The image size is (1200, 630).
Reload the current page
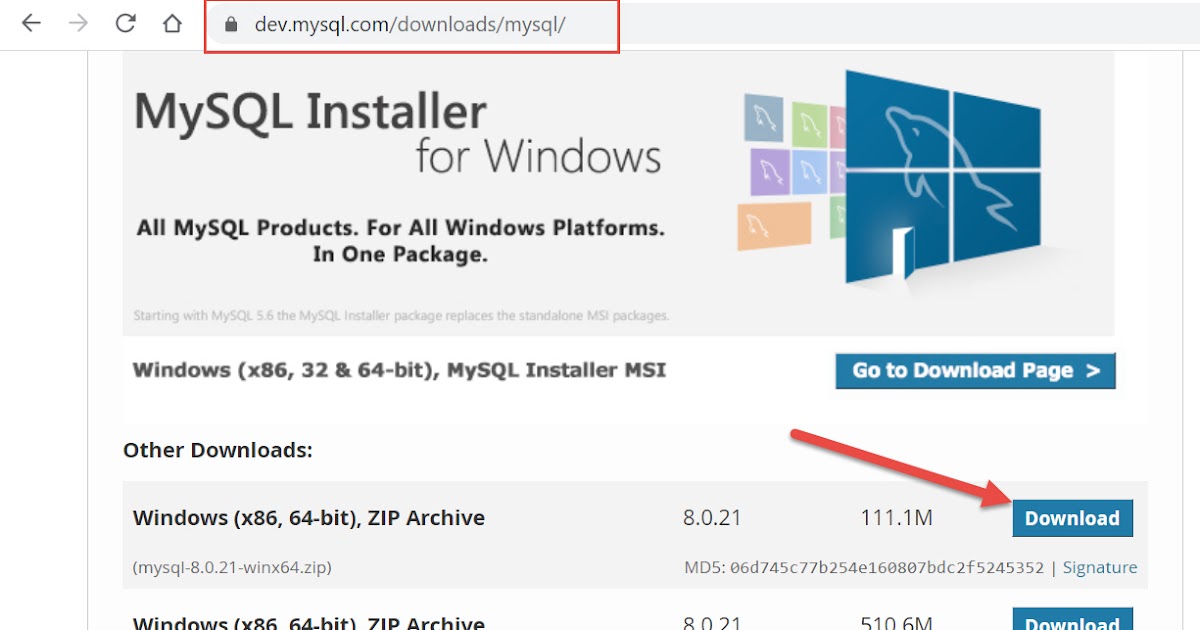tap(124, 22)
